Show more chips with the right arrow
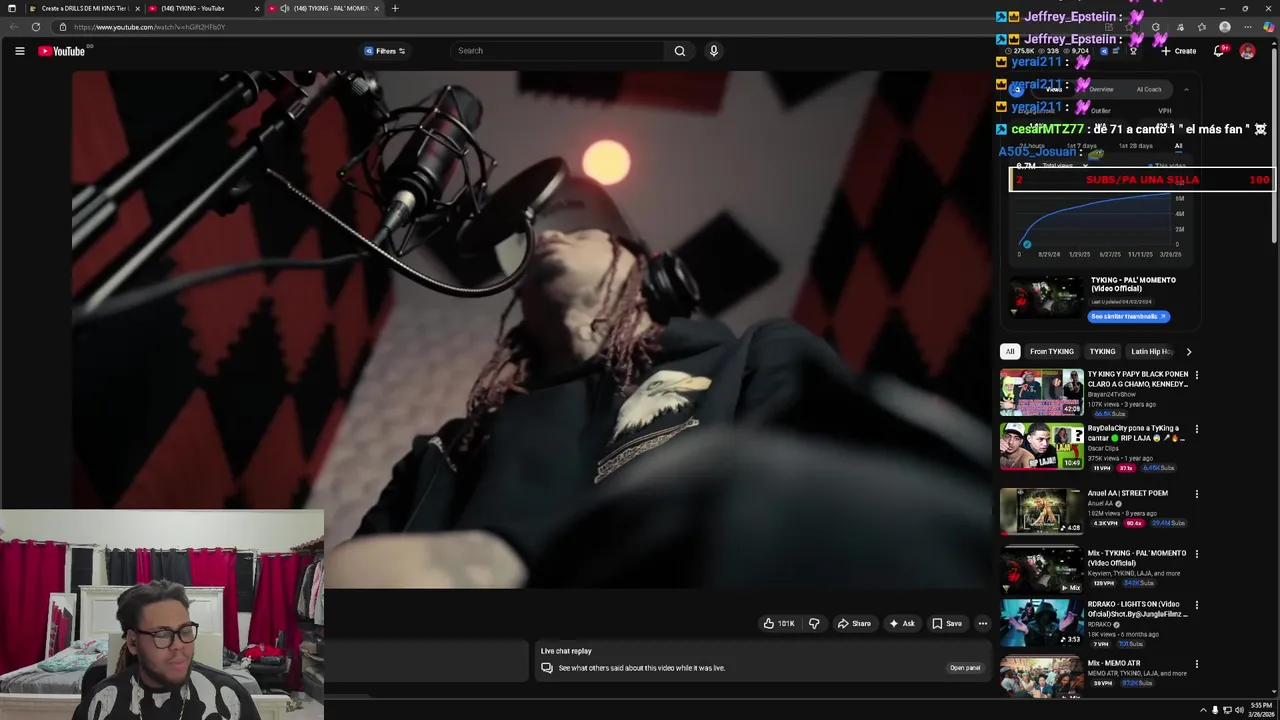Image resolution: width=1280 pixels, height=720 pixels. click(1188, 351)
